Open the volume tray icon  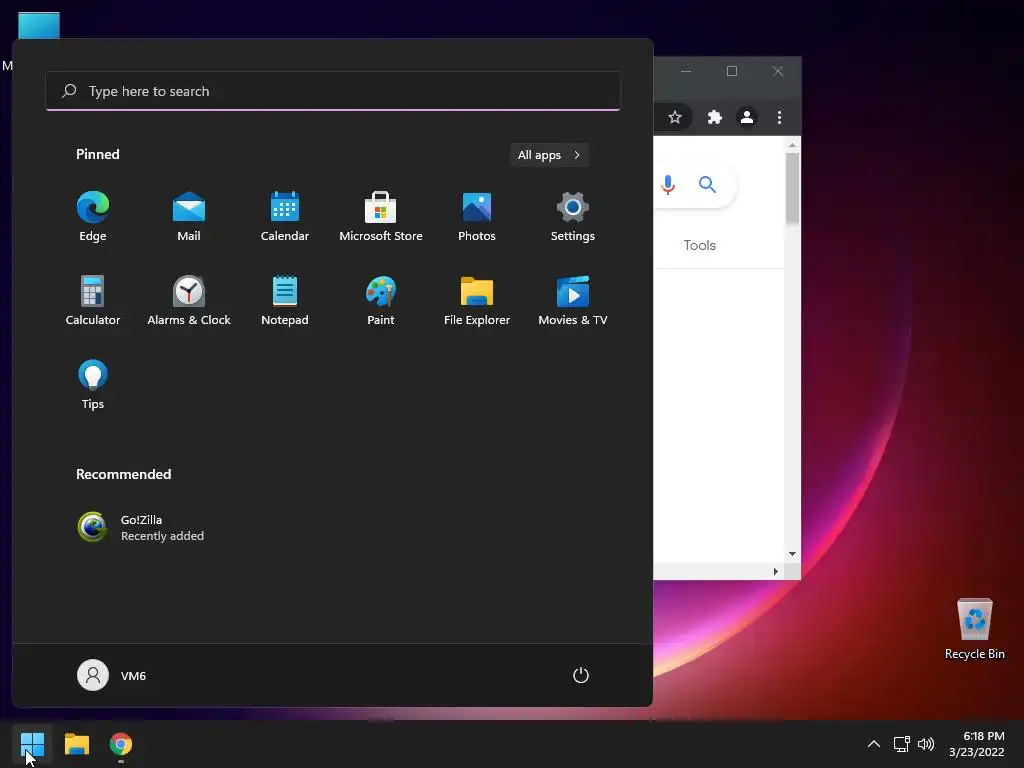tap(926, 744)
